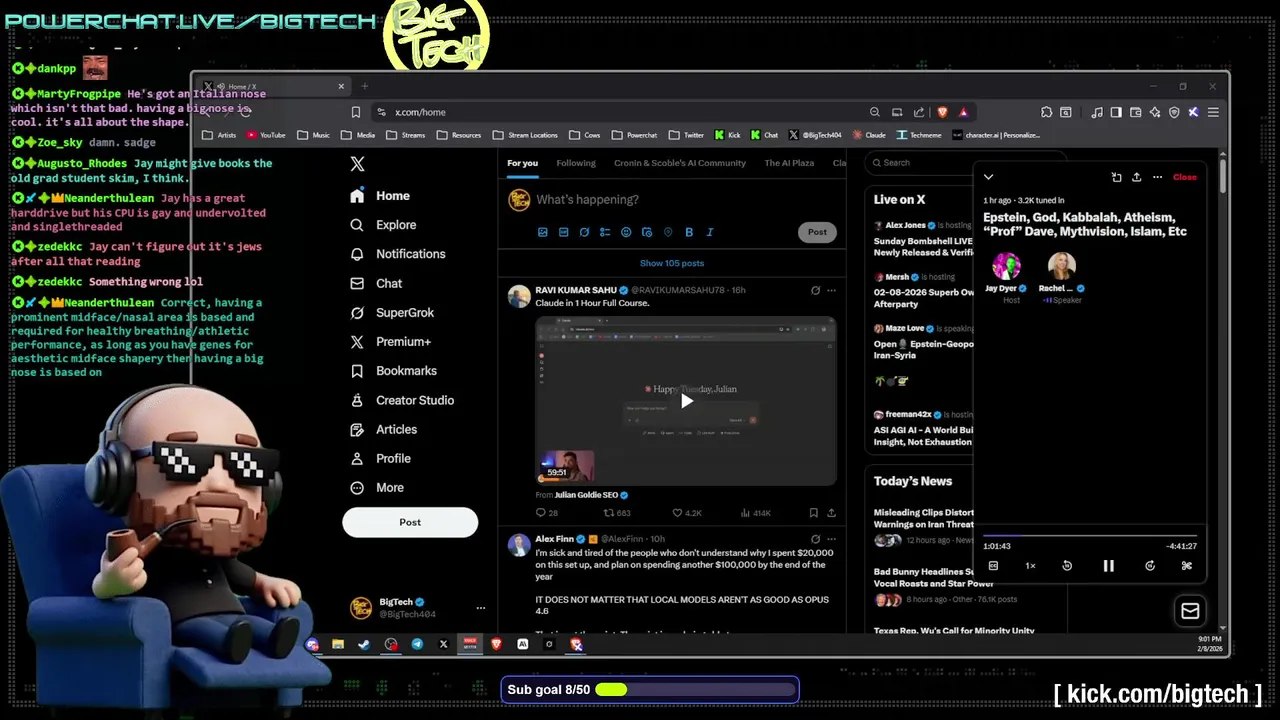1280x720 pixels.
Task: Open the floating Messages envelope button
Action: coord(1190,611)
